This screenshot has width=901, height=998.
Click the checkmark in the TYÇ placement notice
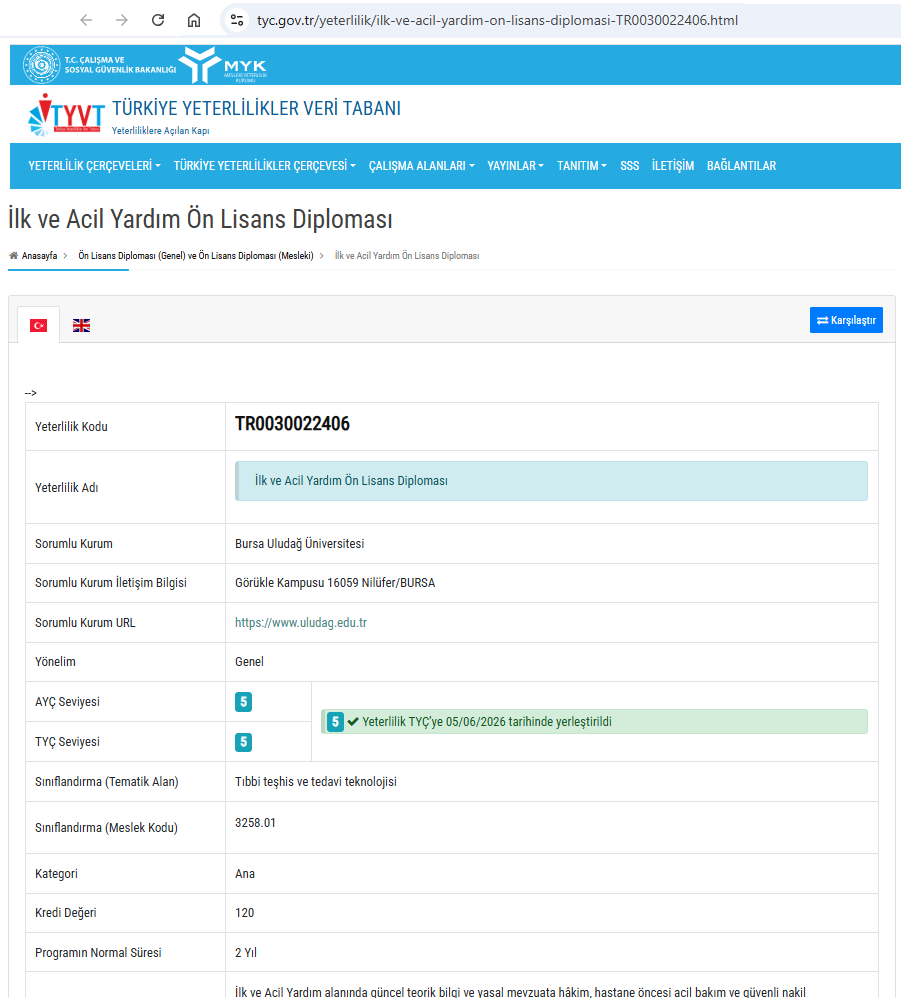point(353,722)
